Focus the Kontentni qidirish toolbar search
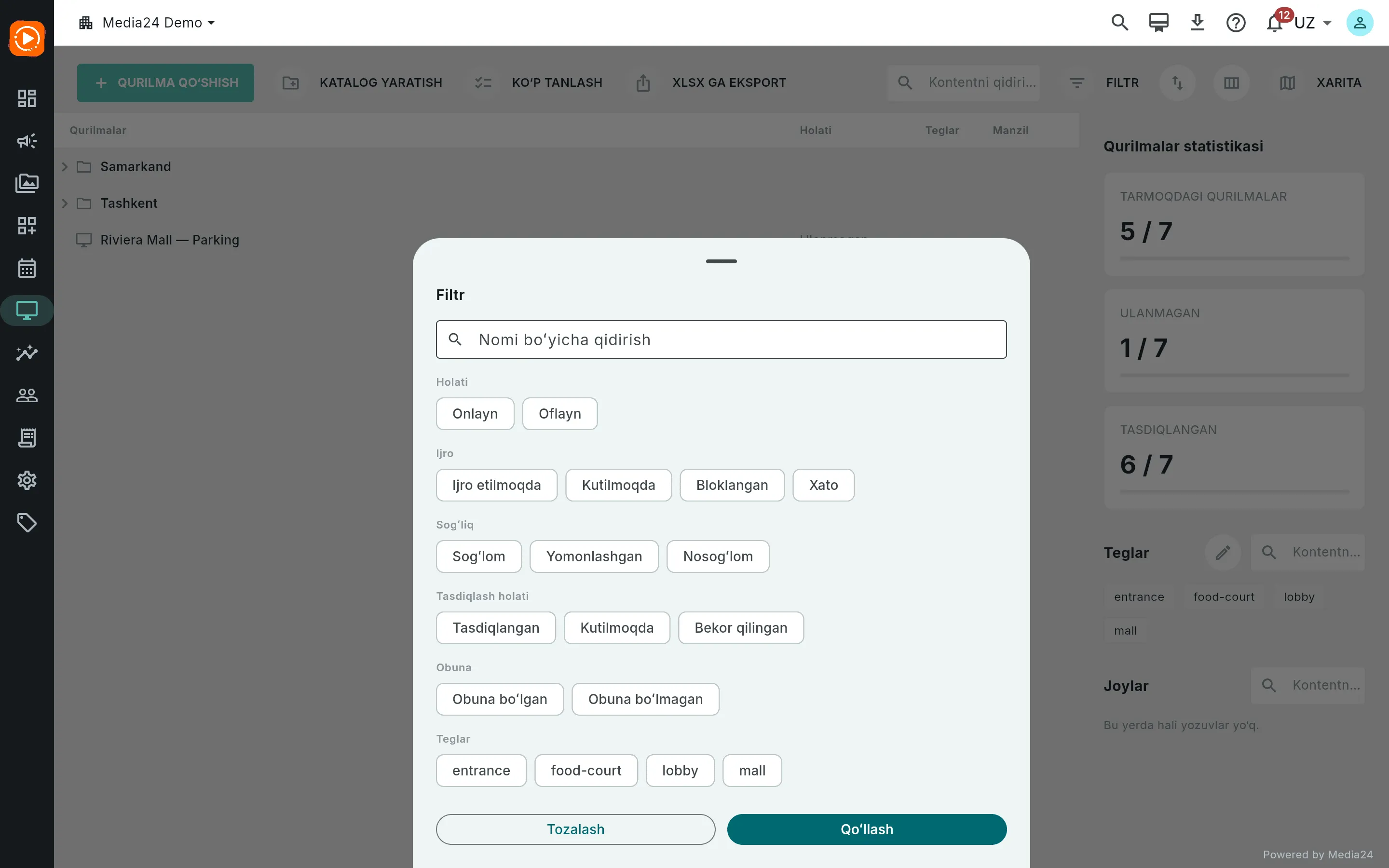Image resolution: width=1389 pixels, height=868 pixels. 964,82
